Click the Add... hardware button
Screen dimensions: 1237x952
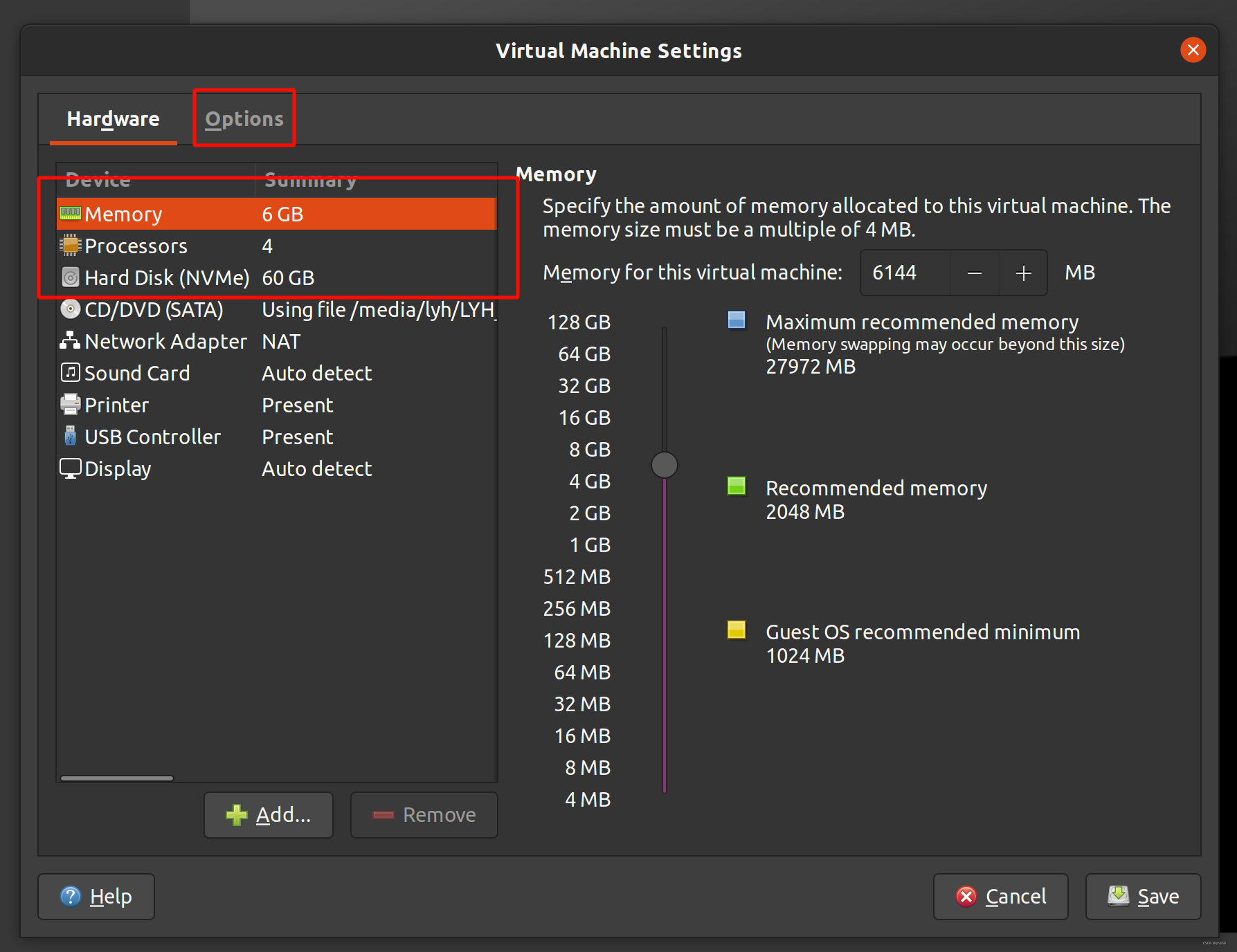coord(269,815)
